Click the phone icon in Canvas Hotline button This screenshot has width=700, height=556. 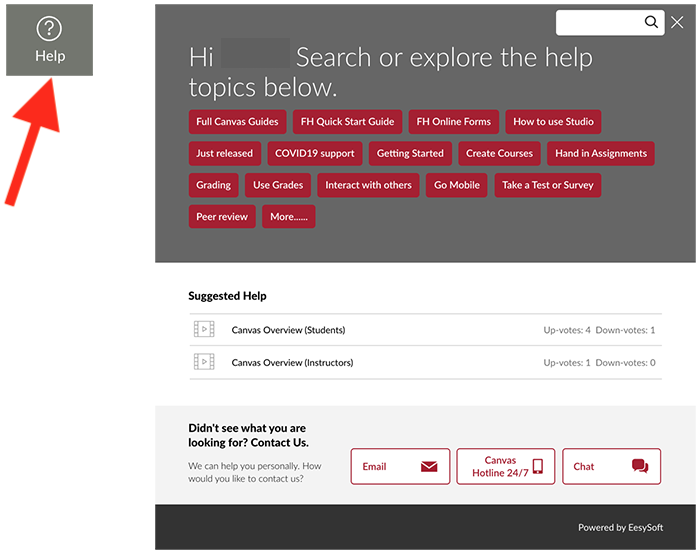(x=538, y=466)
